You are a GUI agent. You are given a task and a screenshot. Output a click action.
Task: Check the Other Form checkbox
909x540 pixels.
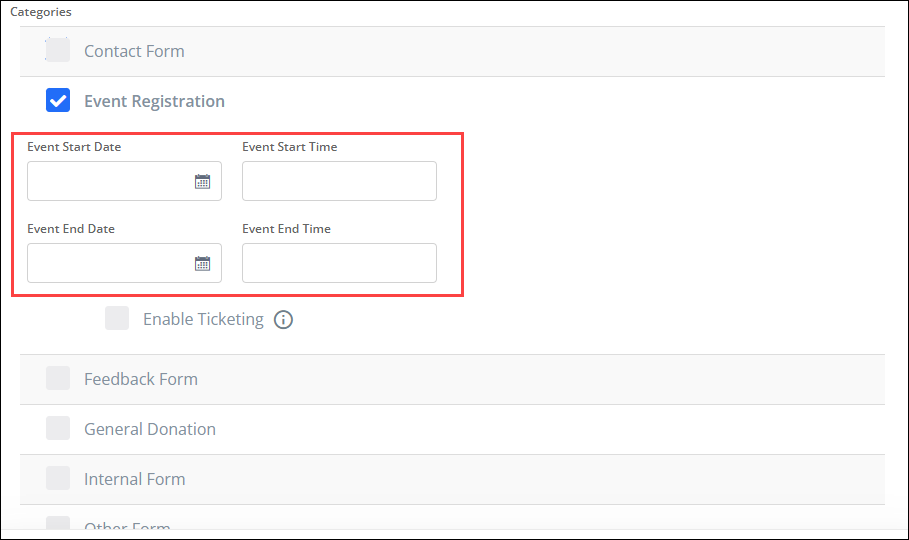[x=58, y=524]
